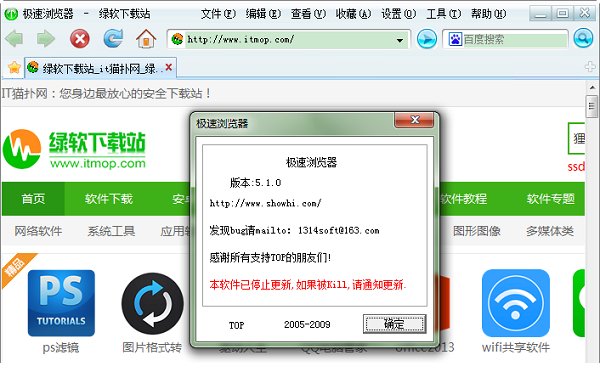This screenshot has width=600, height=377.
Task: Open the 文件(F) menu
Action: [x=218, y=14]
